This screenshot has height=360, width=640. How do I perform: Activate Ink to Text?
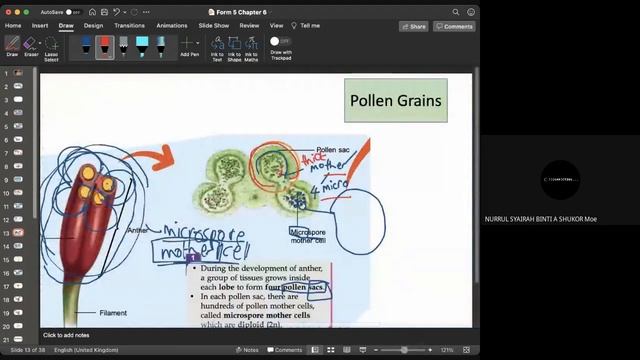[x=217, y=49]
